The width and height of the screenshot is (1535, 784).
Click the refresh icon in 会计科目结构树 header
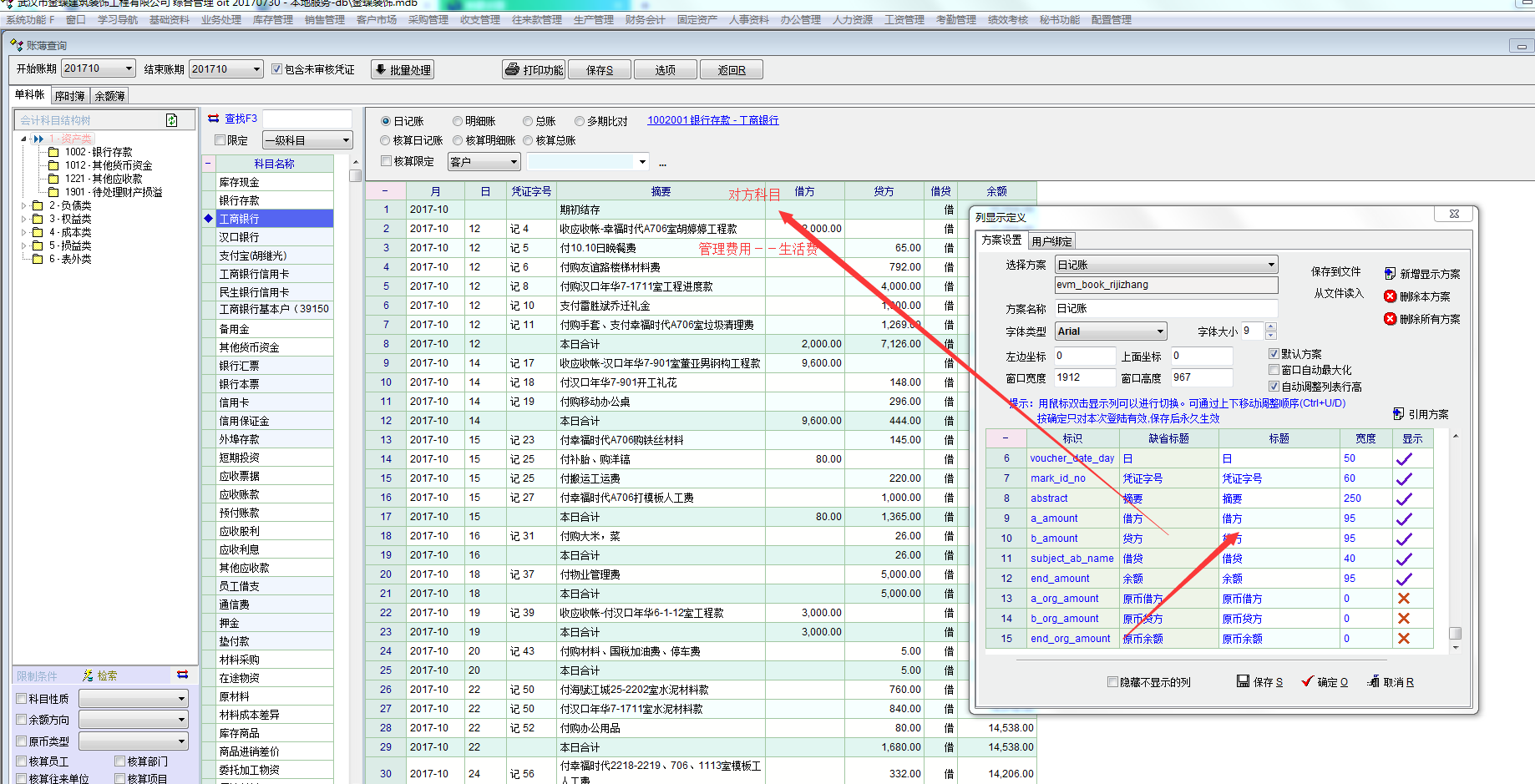[172, 120]
